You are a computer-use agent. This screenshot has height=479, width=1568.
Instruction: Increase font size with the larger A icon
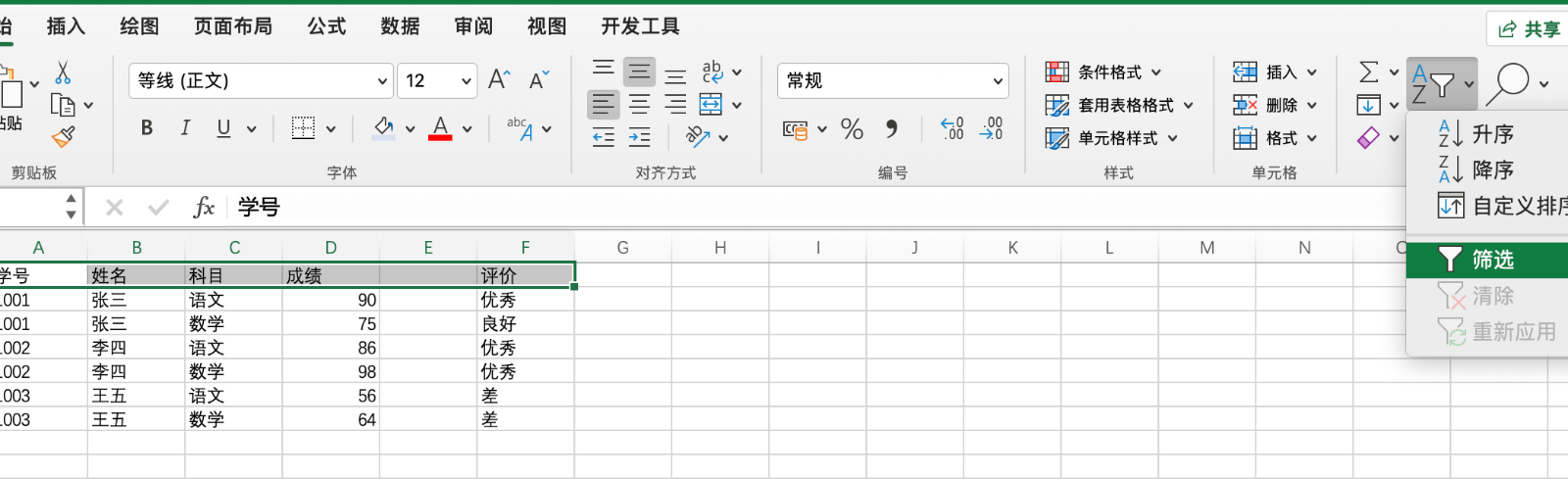click(500, 80)
